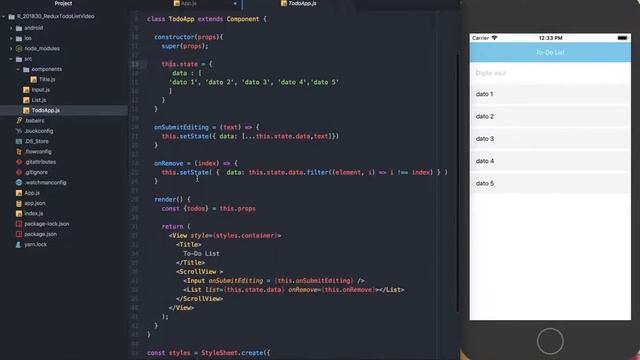Expand the android folder arrow
Screen dimensions: 640x360
coord(11,28)
